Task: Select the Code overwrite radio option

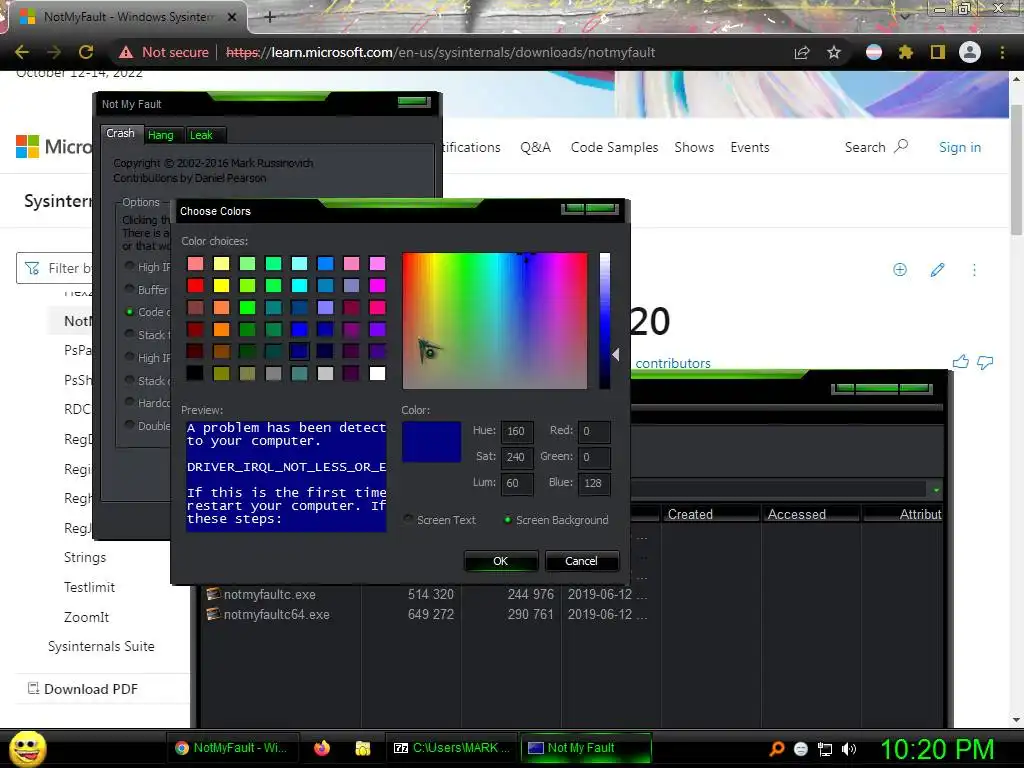Action: [x=130, y=312]
